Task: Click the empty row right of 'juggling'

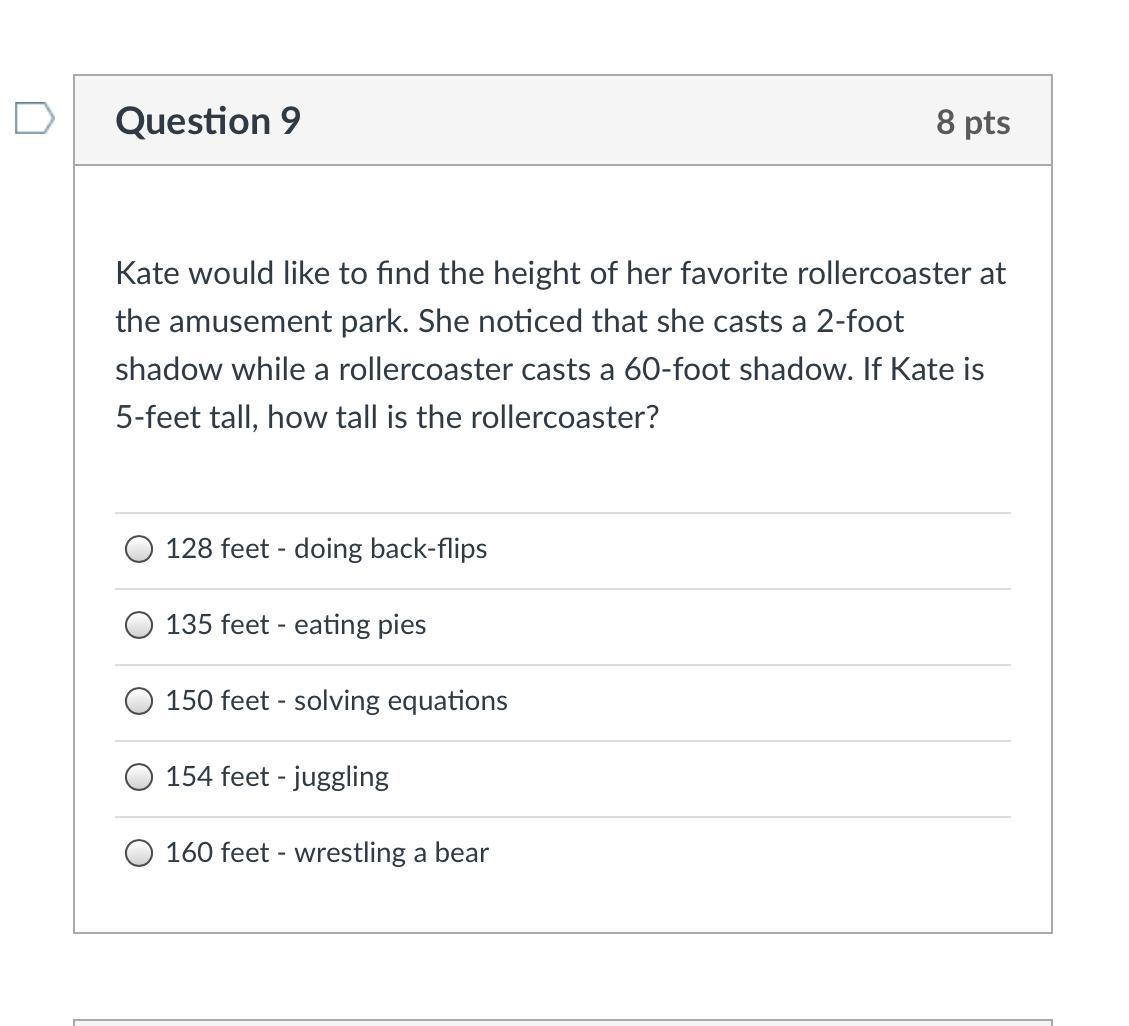Action: 700,777
